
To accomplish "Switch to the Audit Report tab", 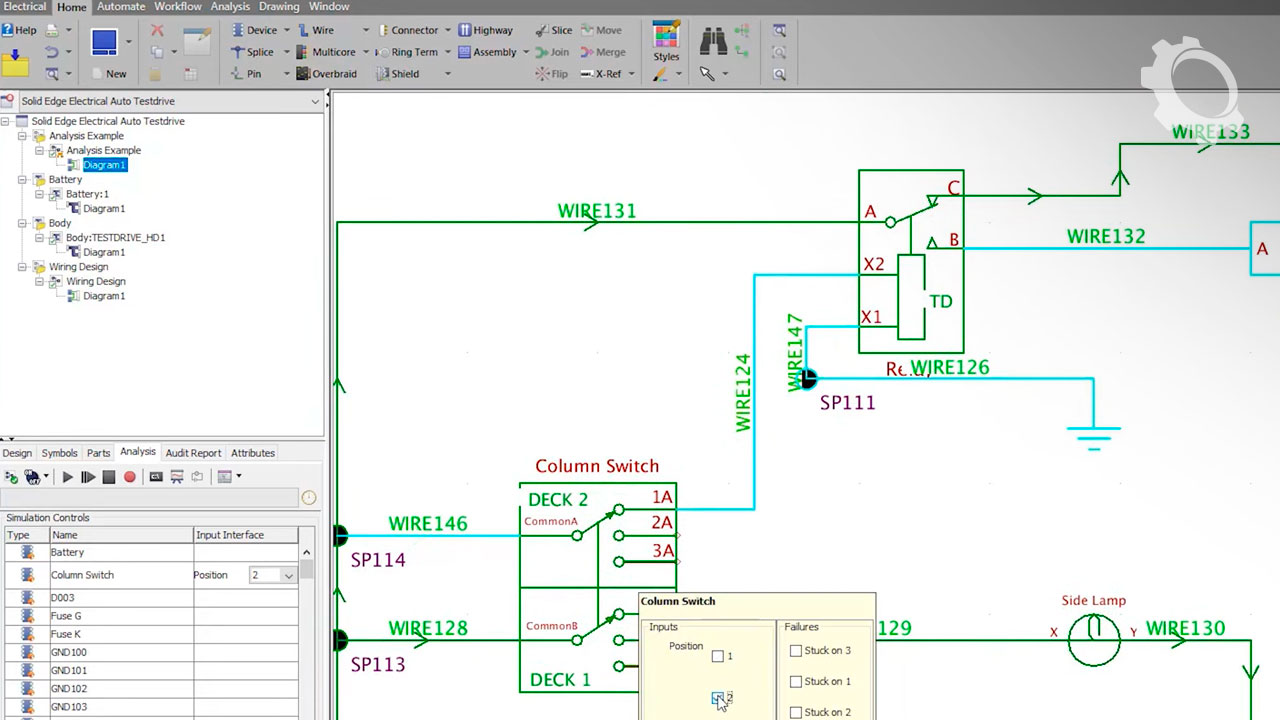I will click(x=193, y=453).
